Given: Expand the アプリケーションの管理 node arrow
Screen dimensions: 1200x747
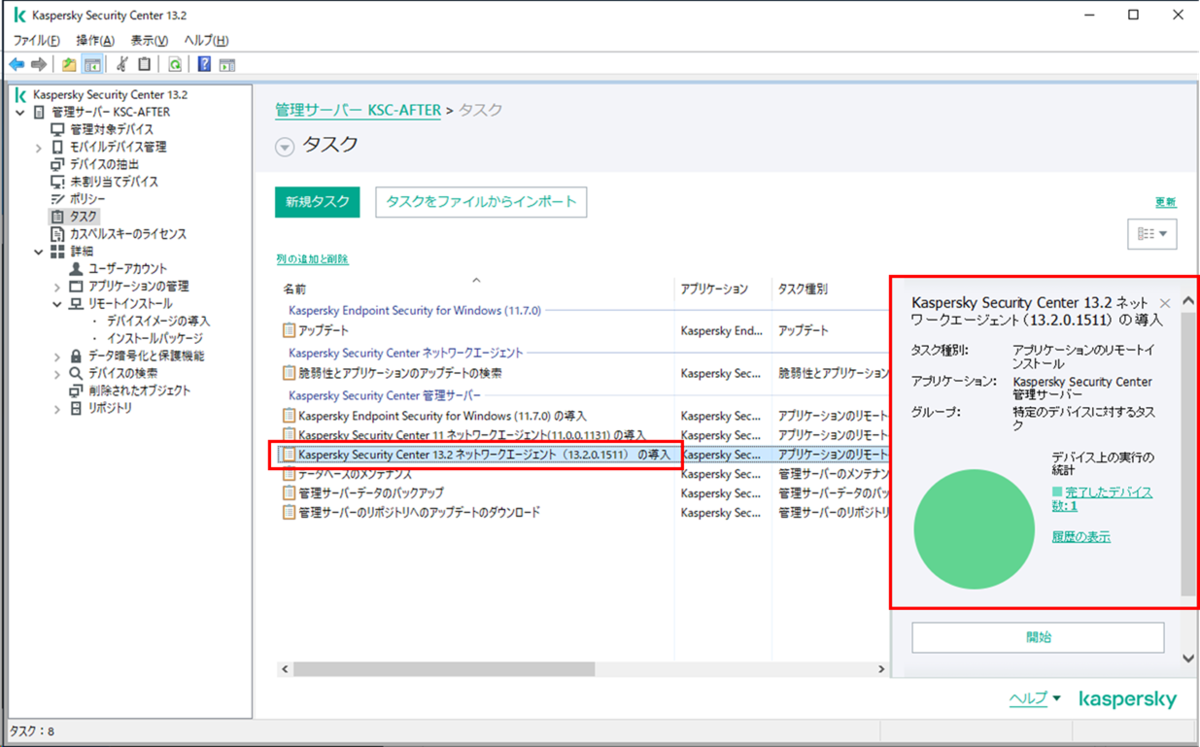Looking at the screenshot, I should pyautogui.click(x=58, y=287).
